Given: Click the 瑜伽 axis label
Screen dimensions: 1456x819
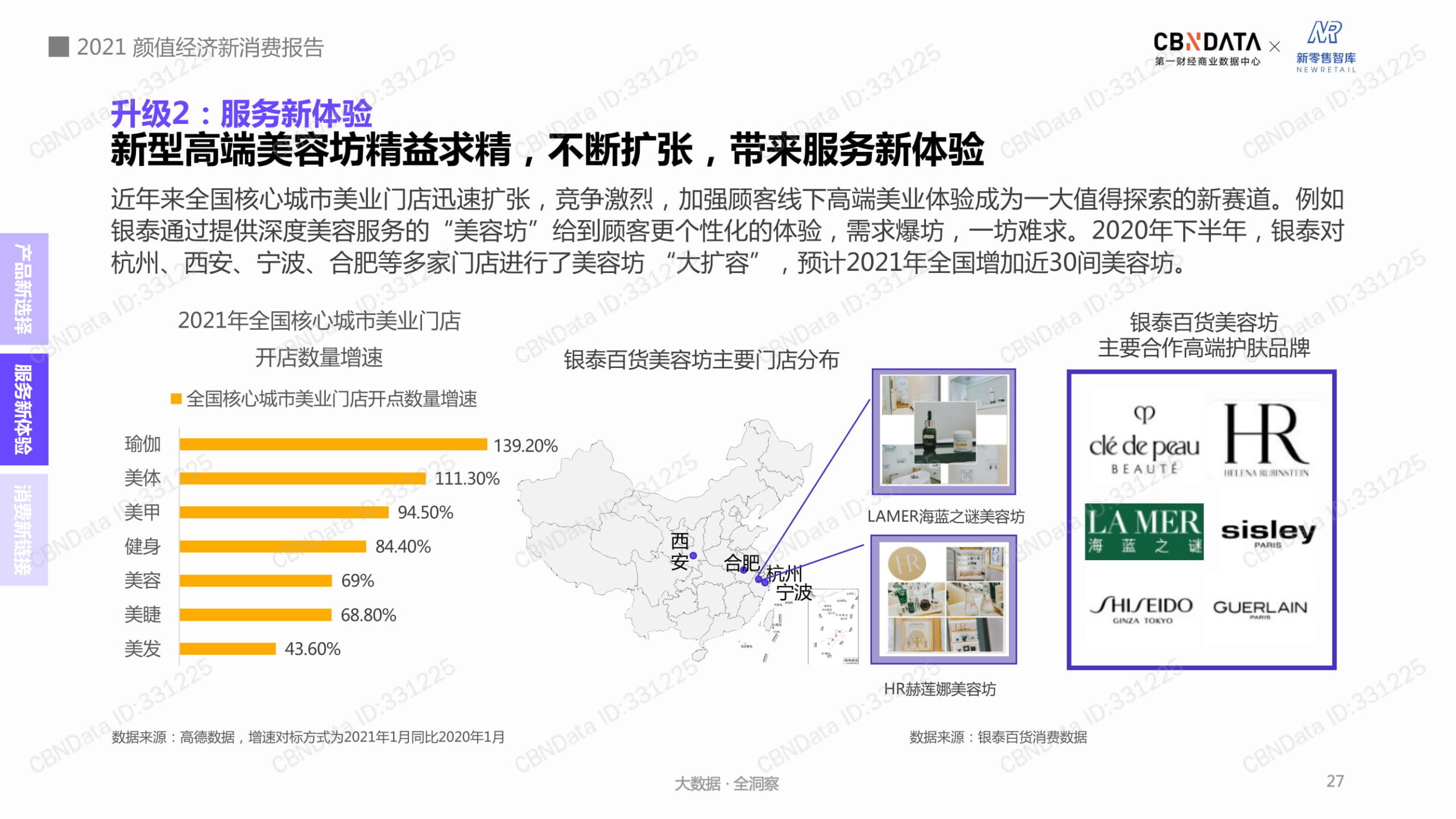Looking at the screenshot, I should (142, 444).
